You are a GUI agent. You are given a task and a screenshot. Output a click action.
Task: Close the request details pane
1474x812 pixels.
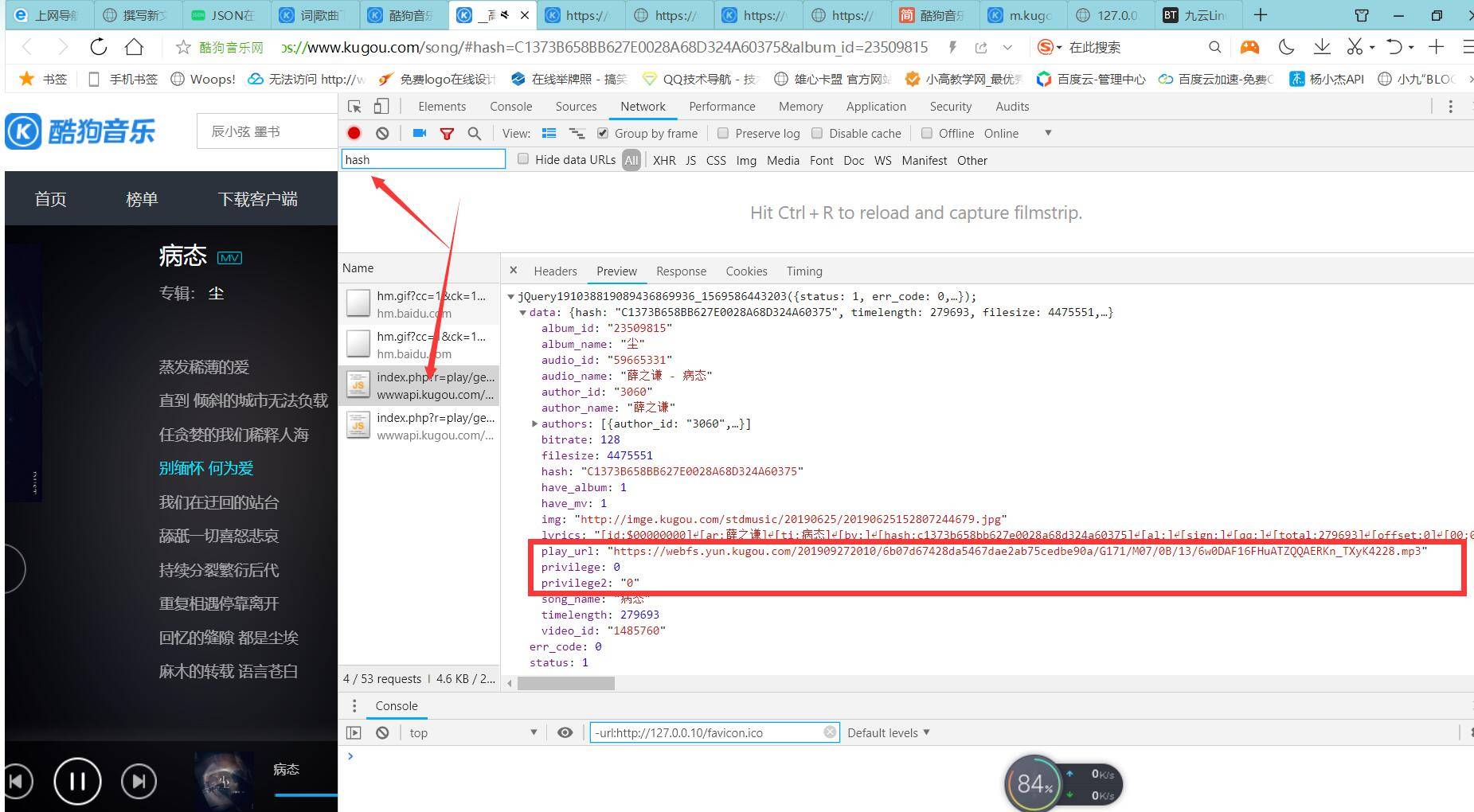click(x=514, y=271)
